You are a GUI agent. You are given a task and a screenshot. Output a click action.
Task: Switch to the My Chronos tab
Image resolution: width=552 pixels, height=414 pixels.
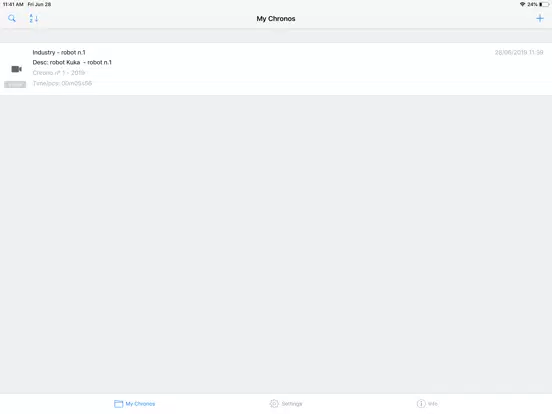pos(134,403)
